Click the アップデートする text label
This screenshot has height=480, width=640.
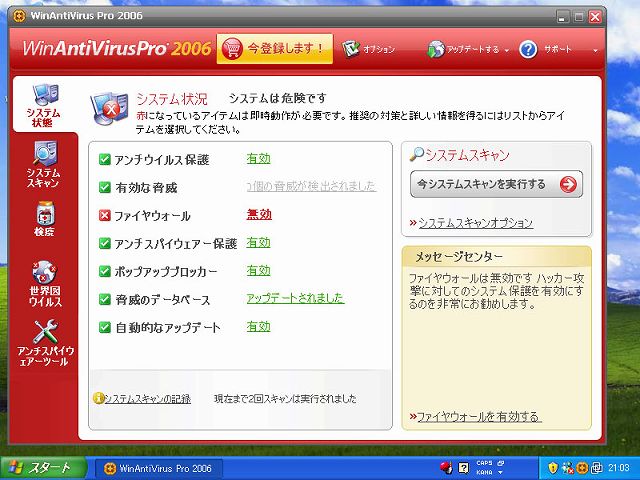coord(473,49)
